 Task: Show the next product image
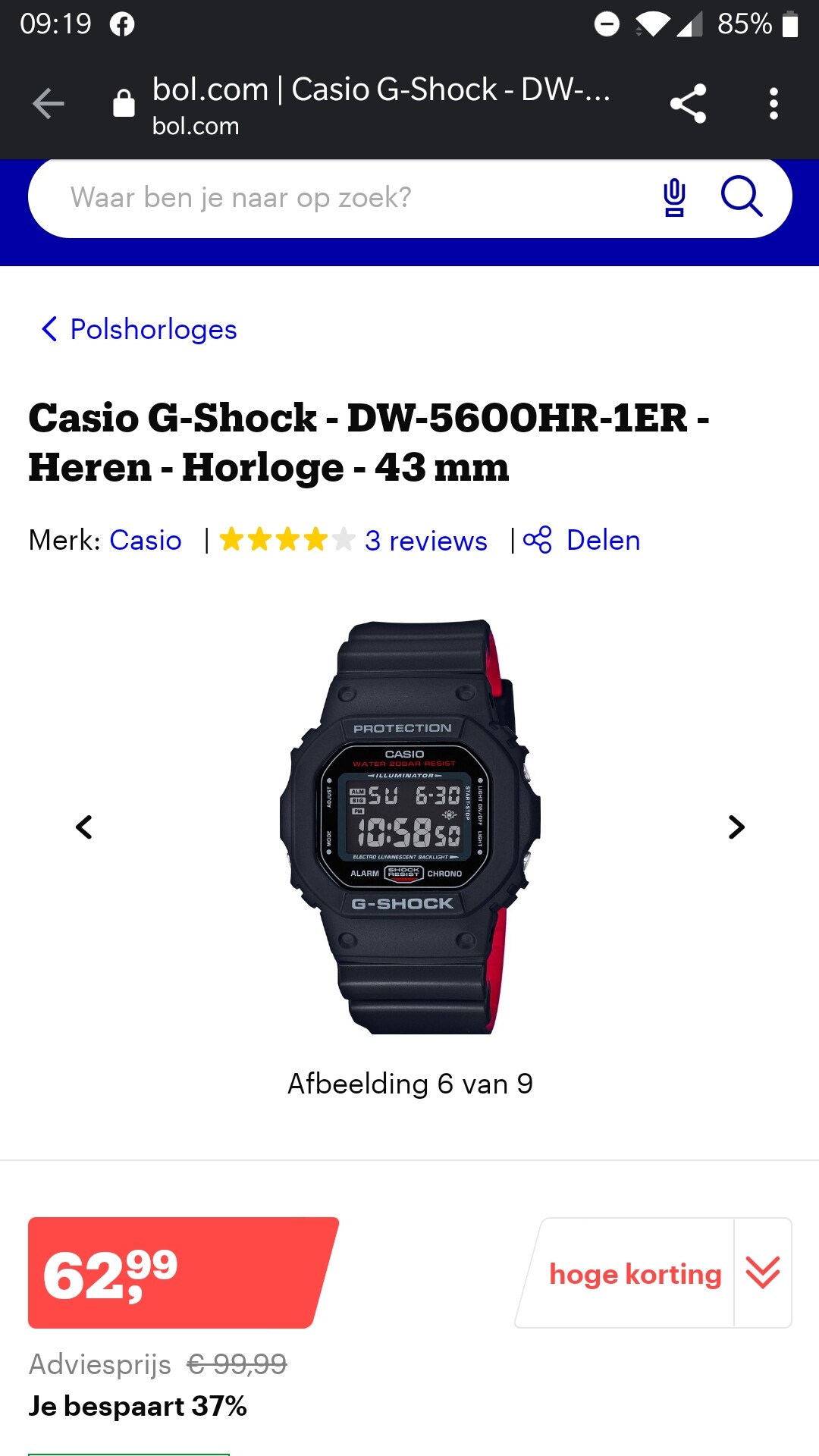point(736,827)
